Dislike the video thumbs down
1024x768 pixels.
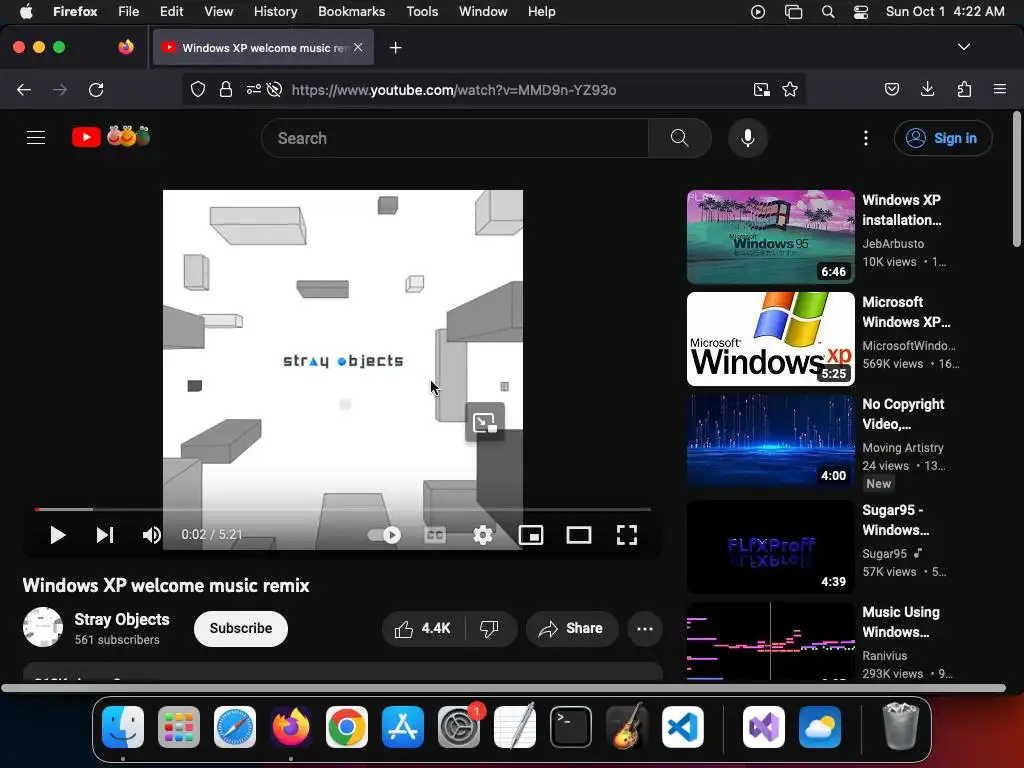[489, 629]
